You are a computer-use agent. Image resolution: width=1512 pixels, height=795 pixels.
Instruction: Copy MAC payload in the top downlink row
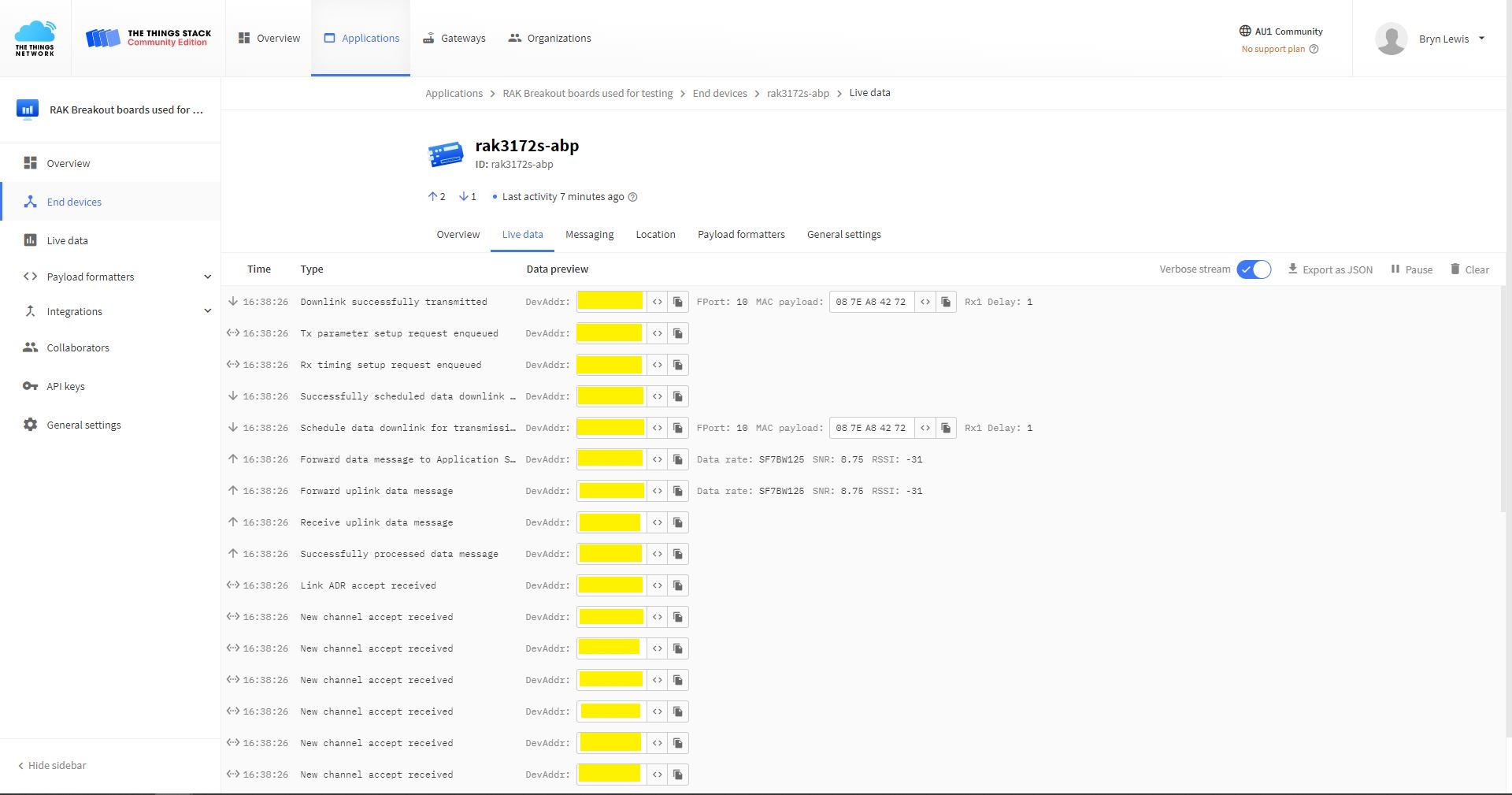coord(946,302)
